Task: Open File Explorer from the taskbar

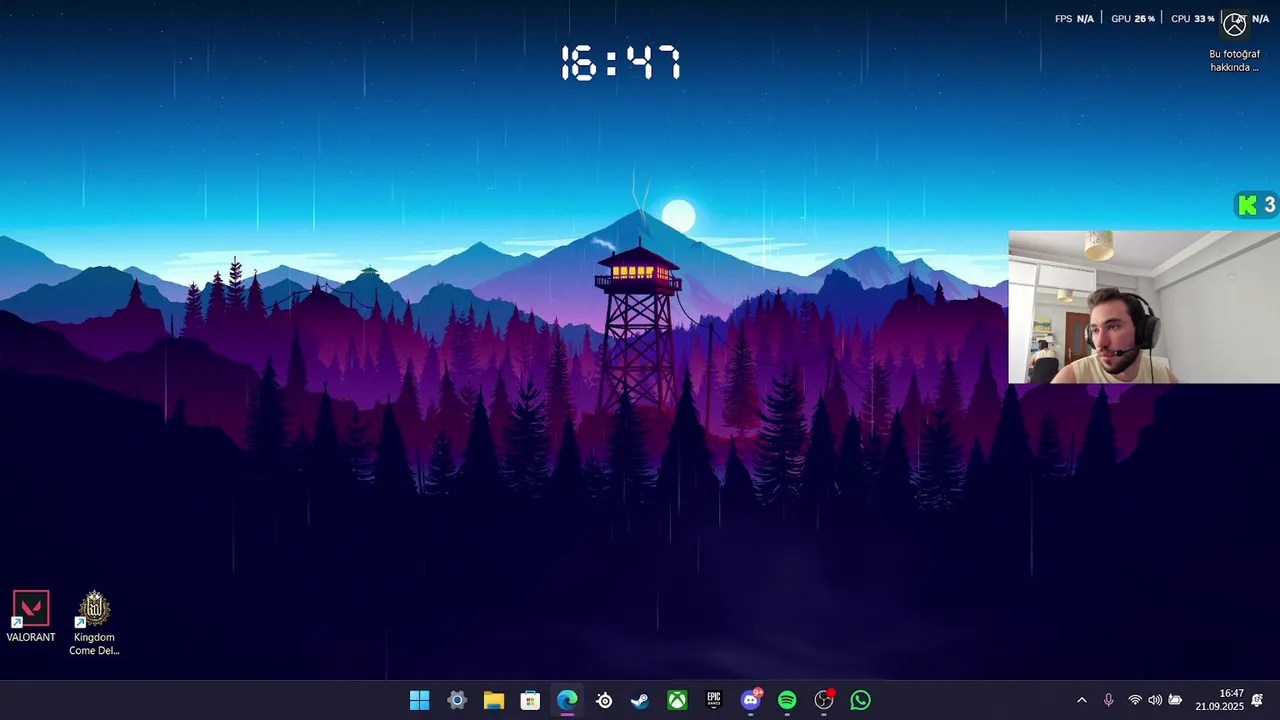Action: point(494,700)
